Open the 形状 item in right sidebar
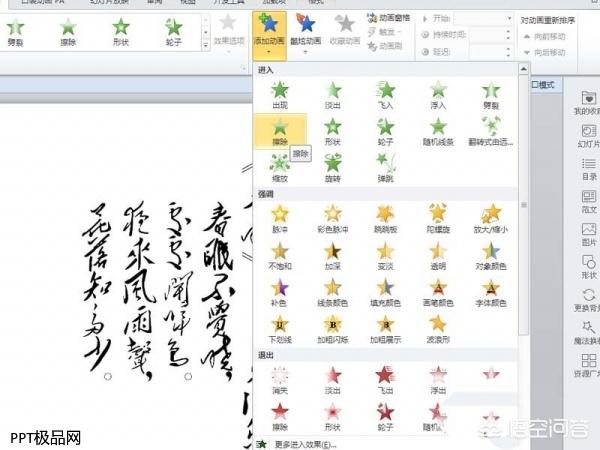The width and height of the screenshot is (600, 450). click(589, 267)
